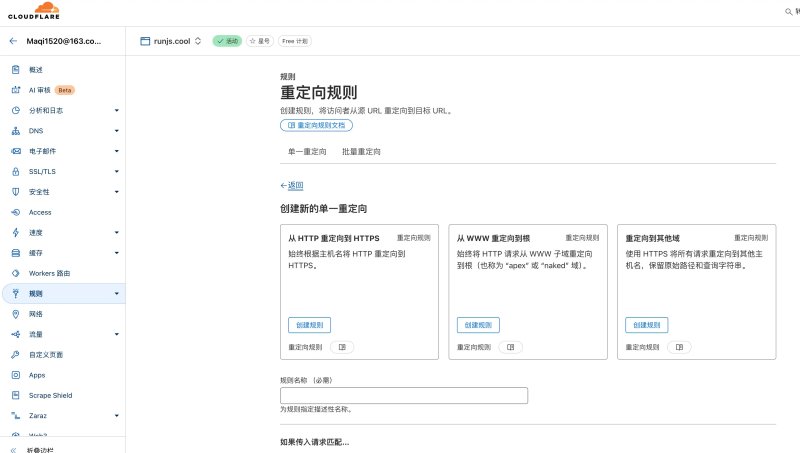Click 创建规则 in HTTP to HTTPS card
Image resolution: width=800 pixels, height=453 pixels.
pyautogui.click(x=310, y=325)
